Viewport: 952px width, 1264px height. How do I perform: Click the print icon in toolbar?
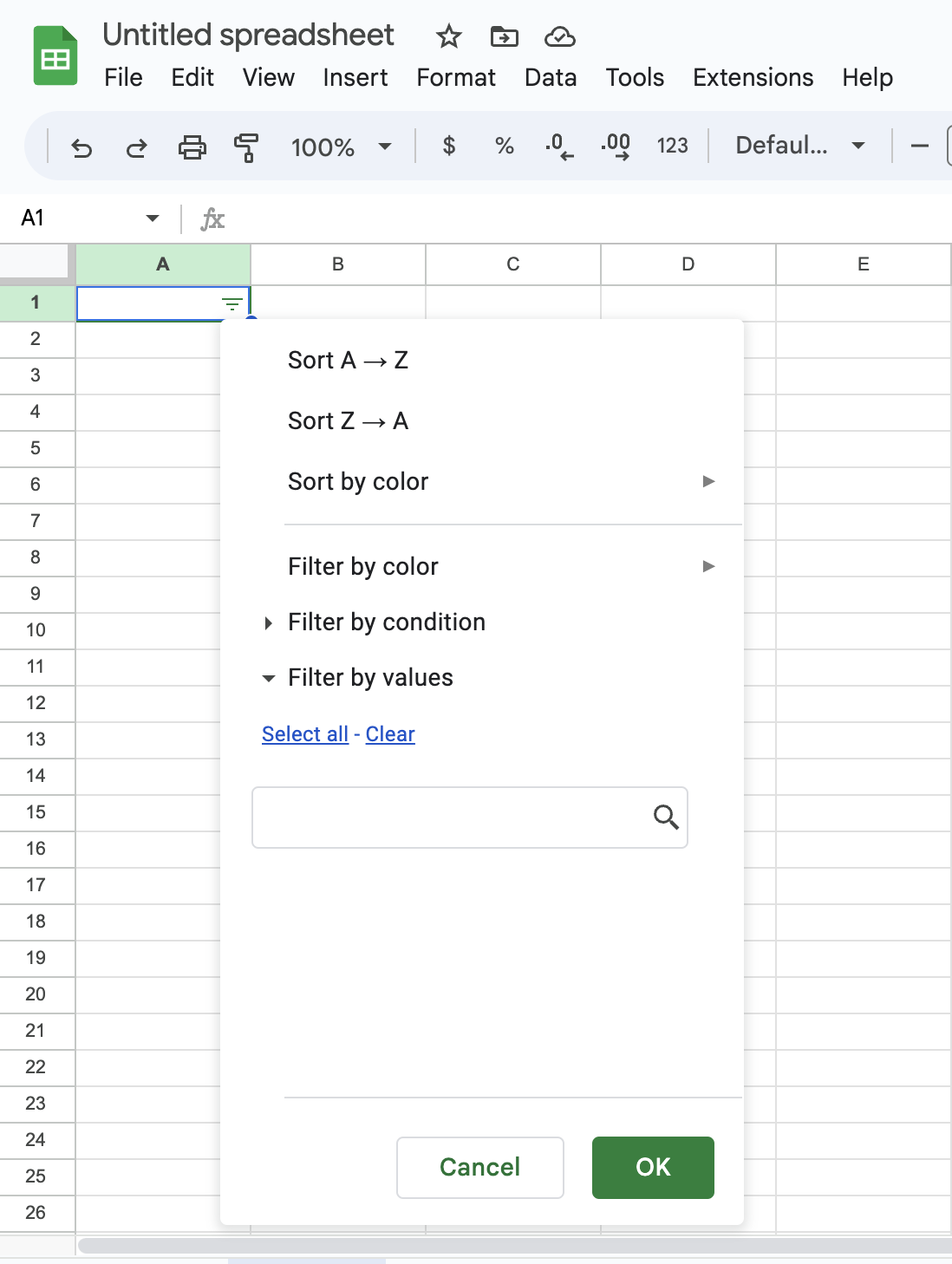point(192,147)
